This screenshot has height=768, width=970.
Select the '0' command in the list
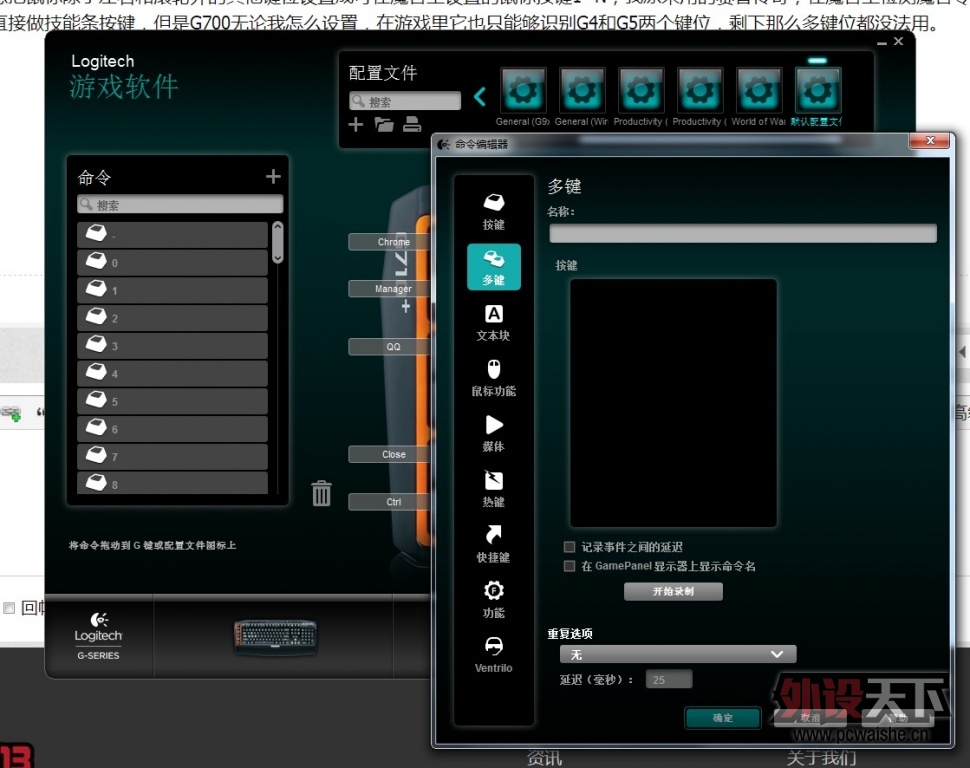click(173, 262)
